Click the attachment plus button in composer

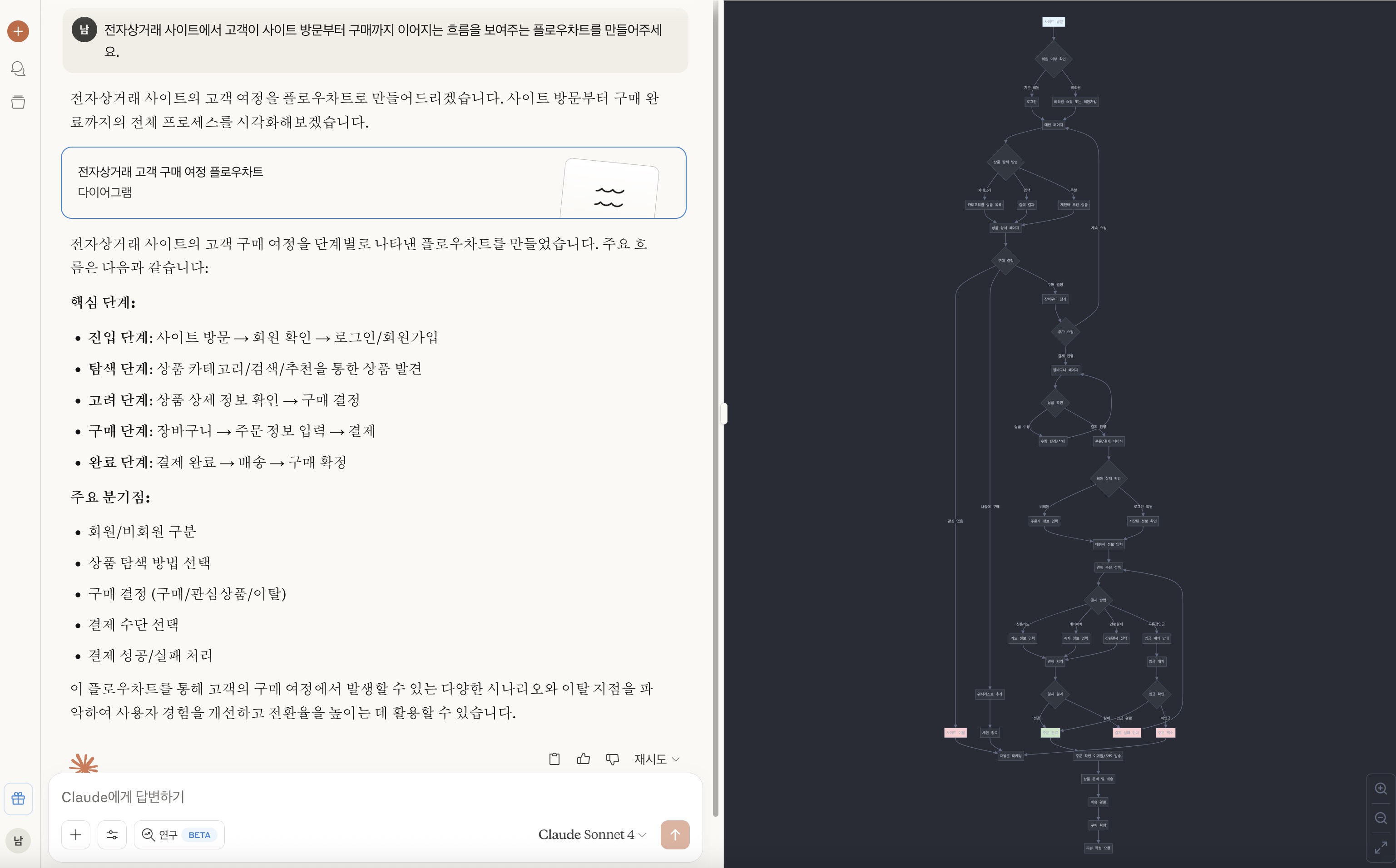coord(76,835)
